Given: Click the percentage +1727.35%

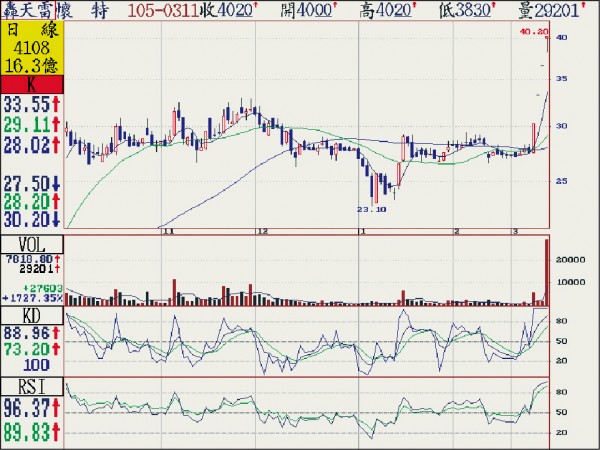Looking at the screenshot, I should [32, 298].
